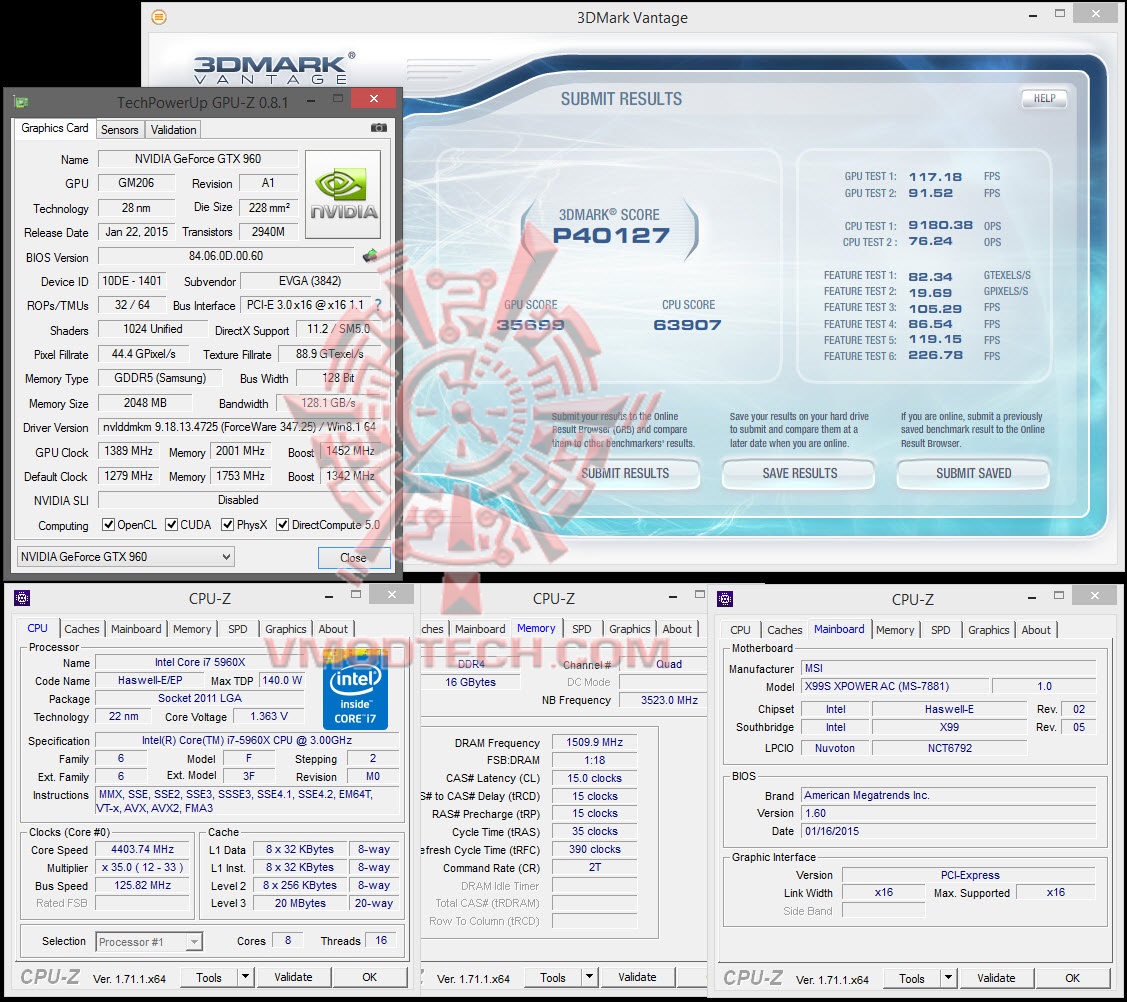Click the 3DMark Vantage orange title icon
The height and width of the screenshot is (1002, 1127).
[160, 17]
